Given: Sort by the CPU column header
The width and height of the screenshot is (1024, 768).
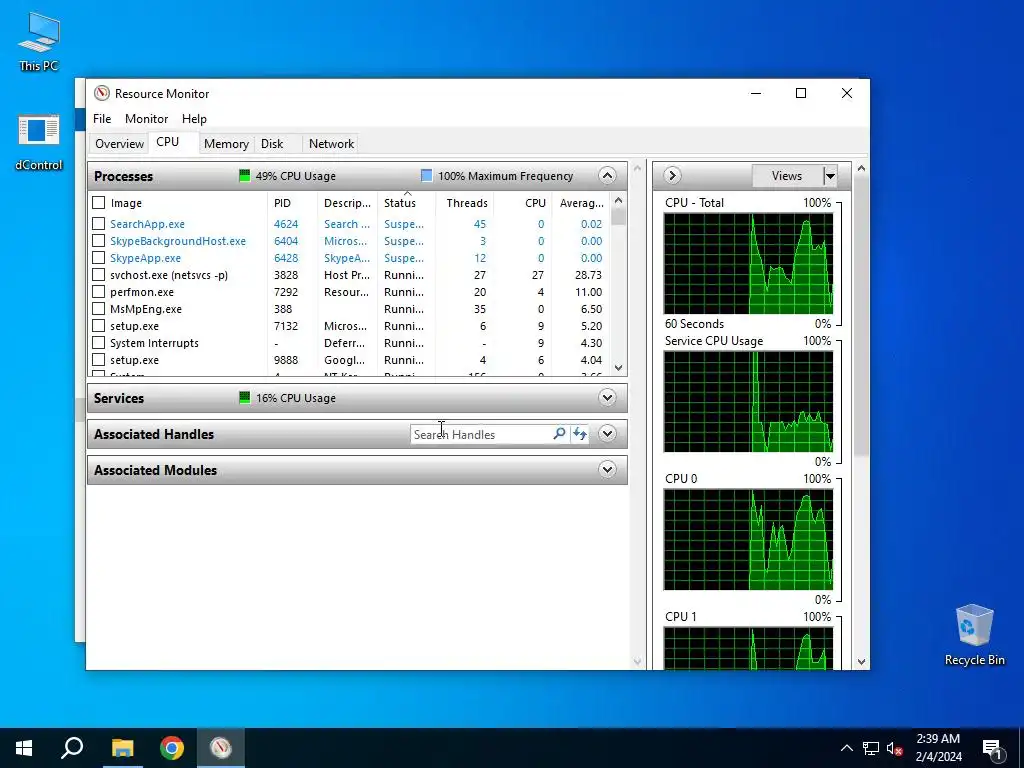Looking at the screenshot, I should pos(535,203).
